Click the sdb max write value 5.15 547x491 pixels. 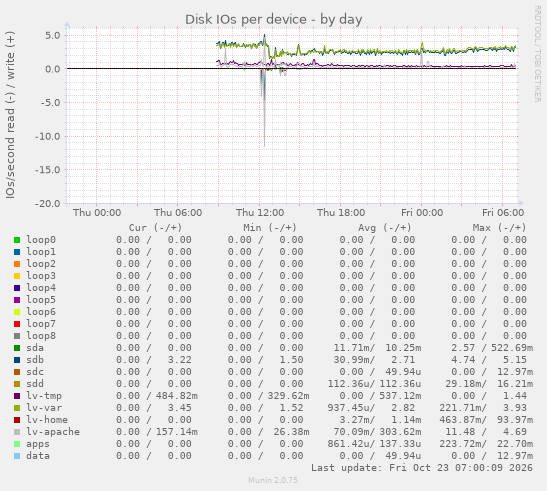coord(515,360)
